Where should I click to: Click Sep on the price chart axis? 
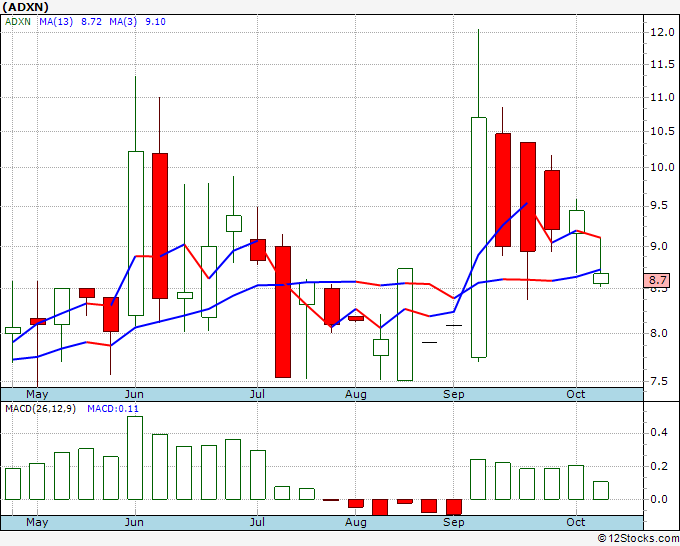tap(454, 394)
